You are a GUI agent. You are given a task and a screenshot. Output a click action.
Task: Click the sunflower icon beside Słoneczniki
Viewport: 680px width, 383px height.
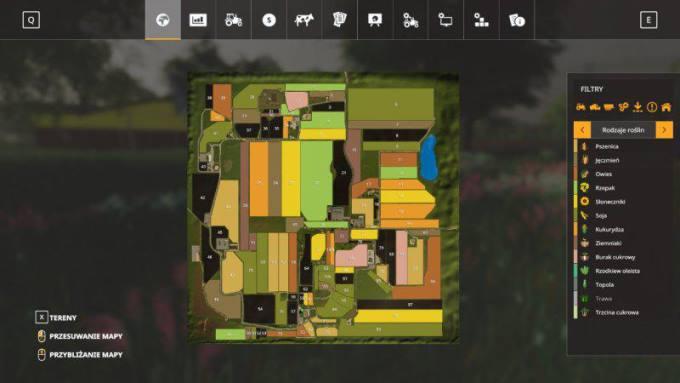point(585,202)
